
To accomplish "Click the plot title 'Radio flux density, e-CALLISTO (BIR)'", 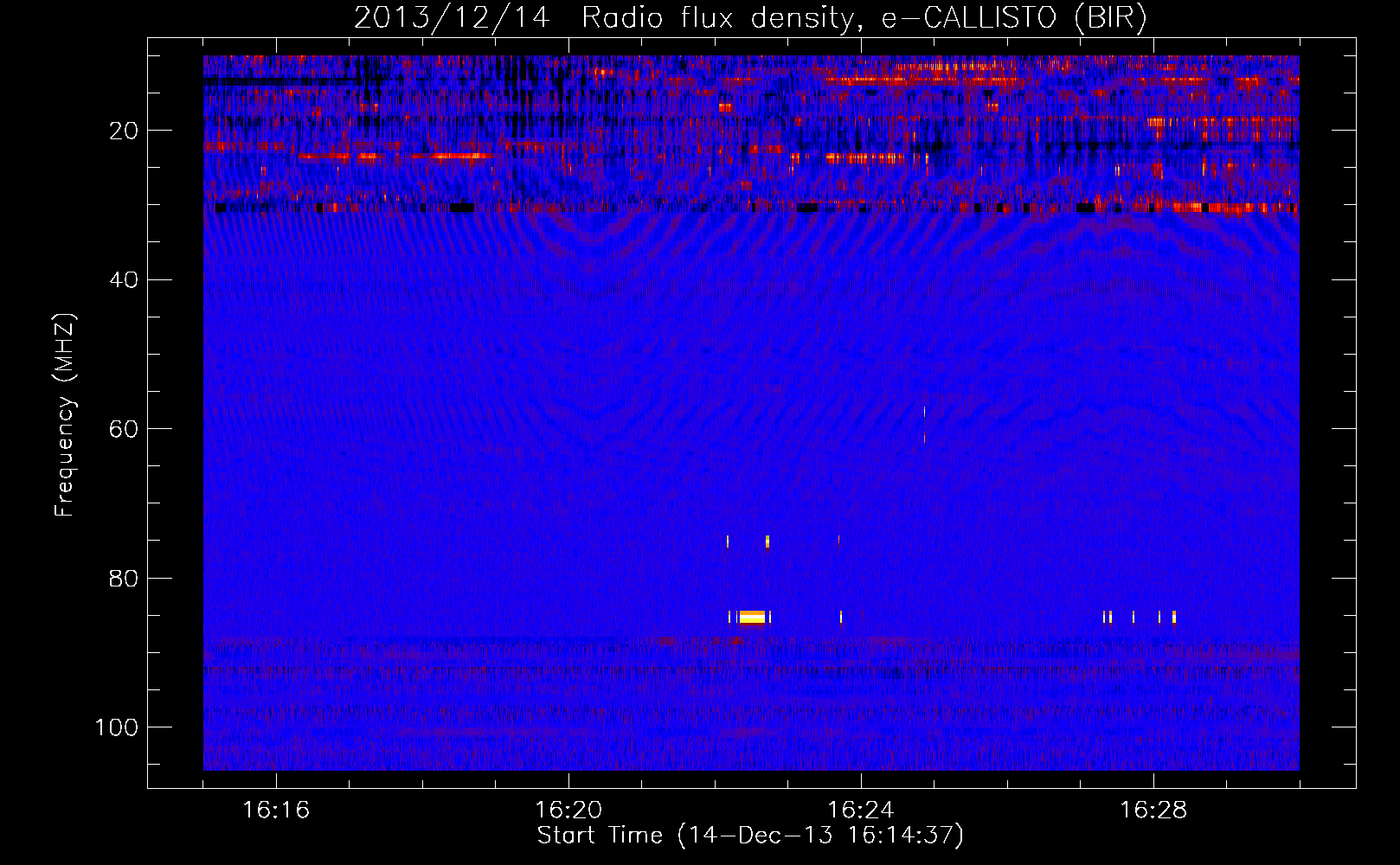I will click(864, 18).
